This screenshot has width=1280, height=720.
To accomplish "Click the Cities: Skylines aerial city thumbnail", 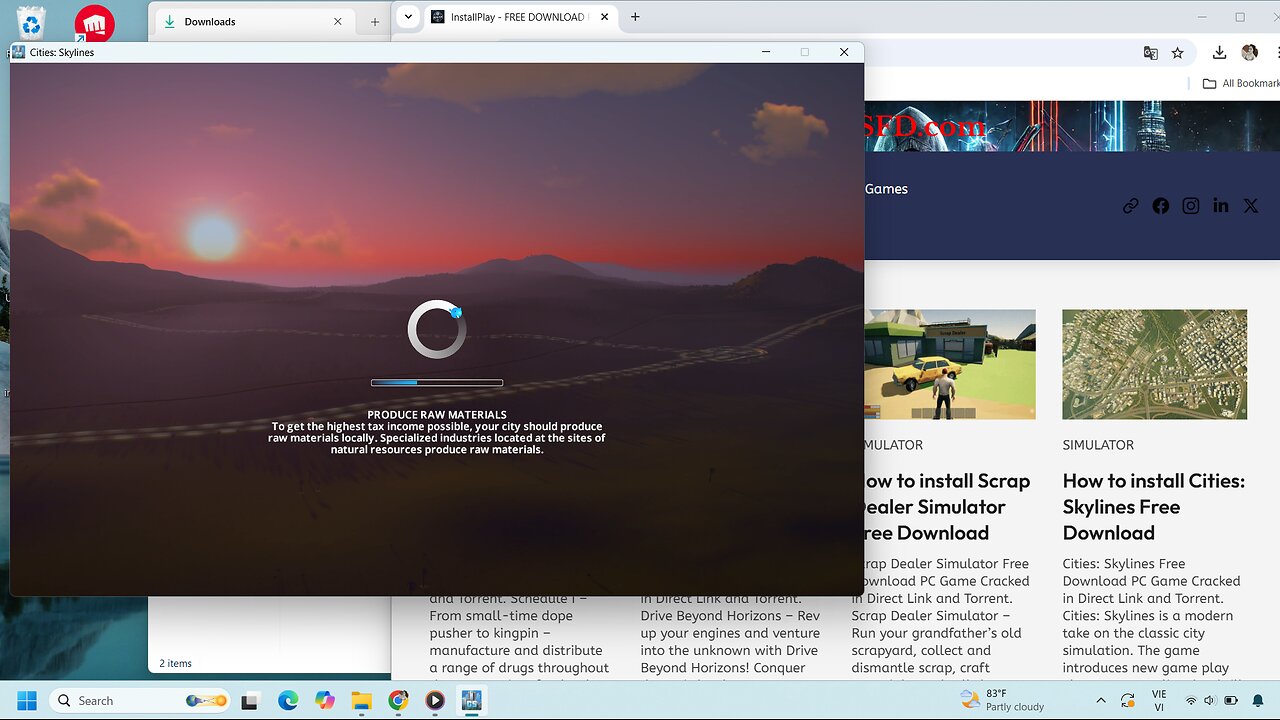I will click(1155, 364).
